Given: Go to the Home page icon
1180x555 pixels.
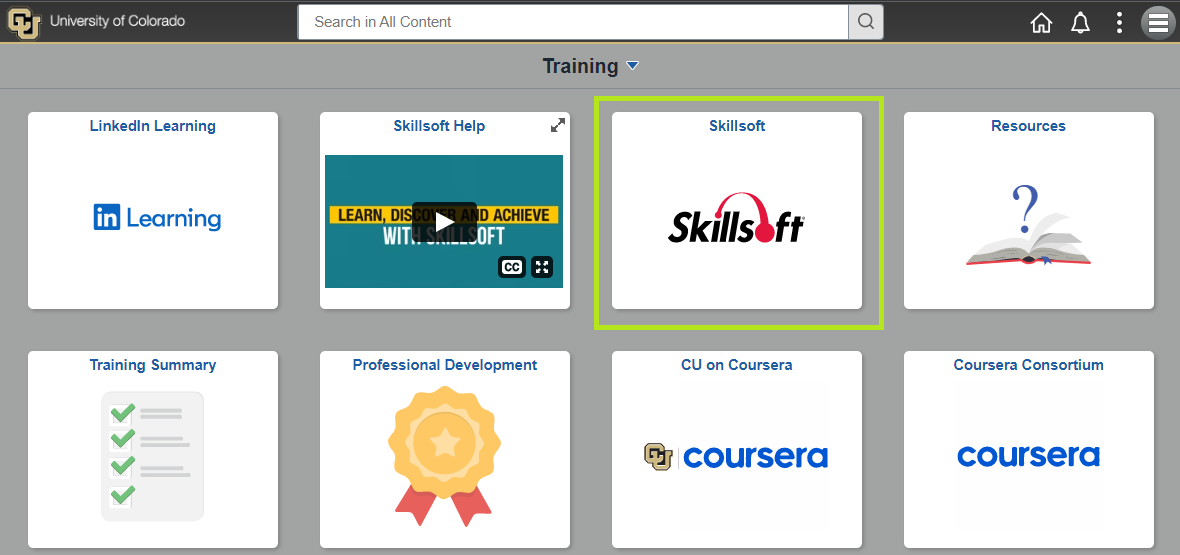Looking at the screenshot, I should (x=1041, y=23).
